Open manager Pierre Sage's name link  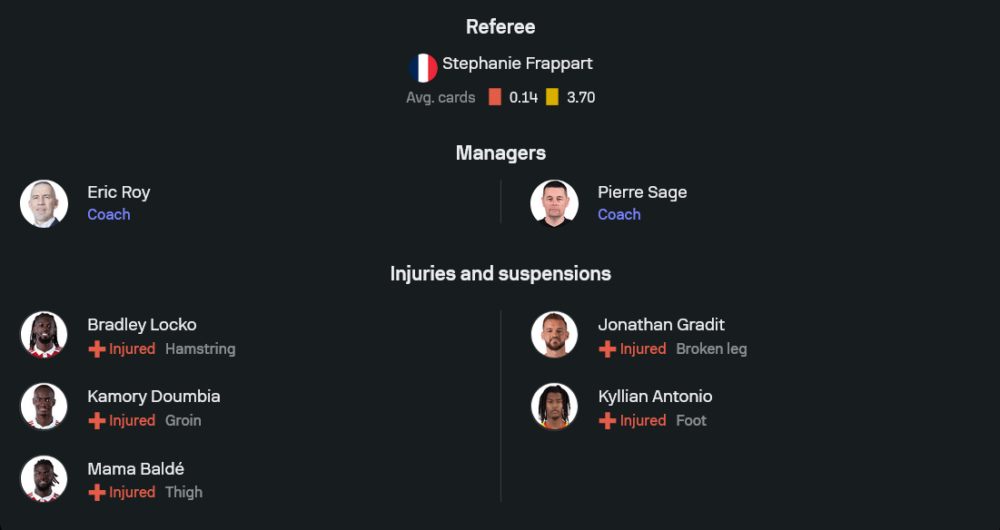(x=642, y=192)
